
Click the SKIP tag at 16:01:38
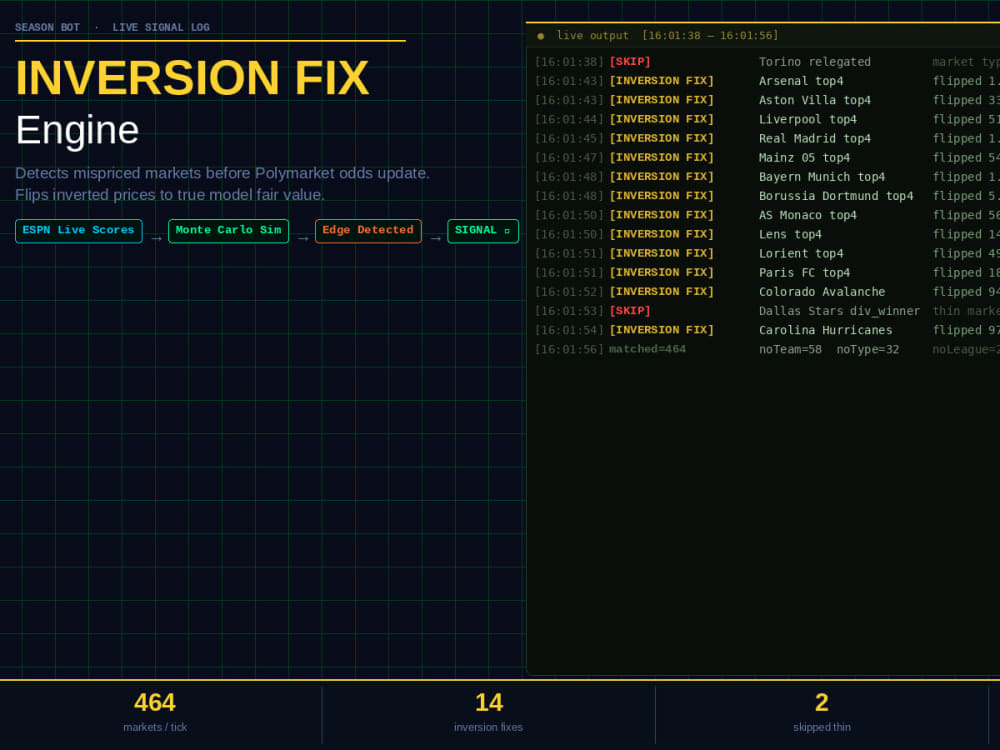coord(630,62)
